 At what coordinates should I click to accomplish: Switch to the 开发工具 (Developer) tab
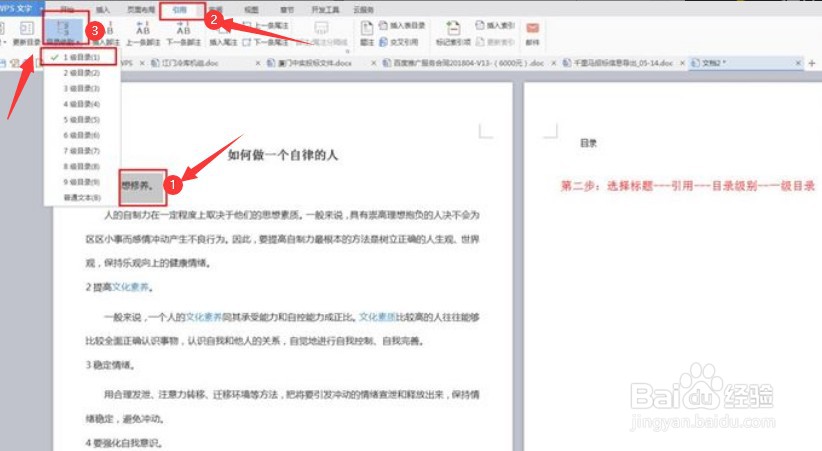pos(326,10)
